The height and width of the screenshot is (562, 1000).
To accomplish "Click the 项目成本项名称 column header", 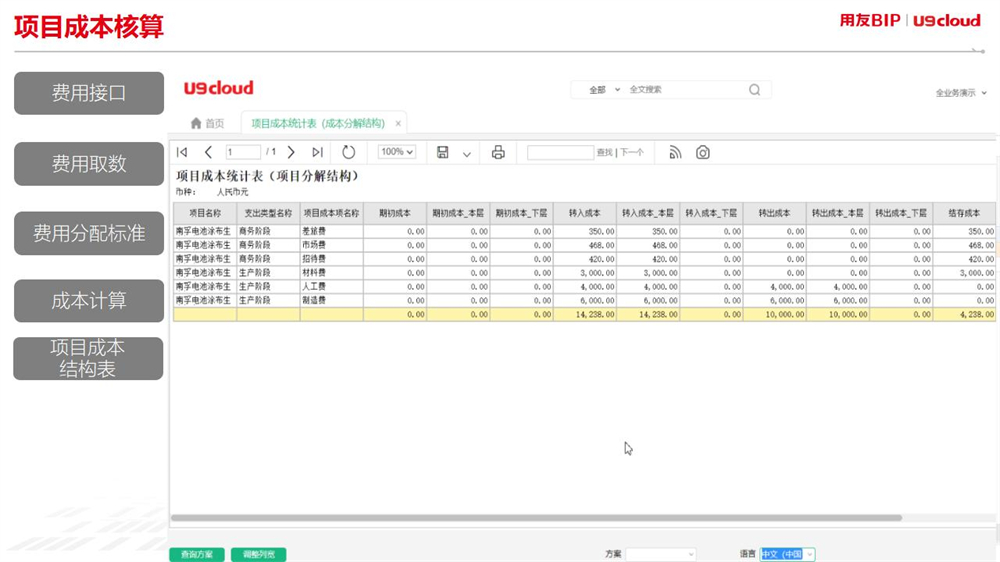I will coord(331,213).
